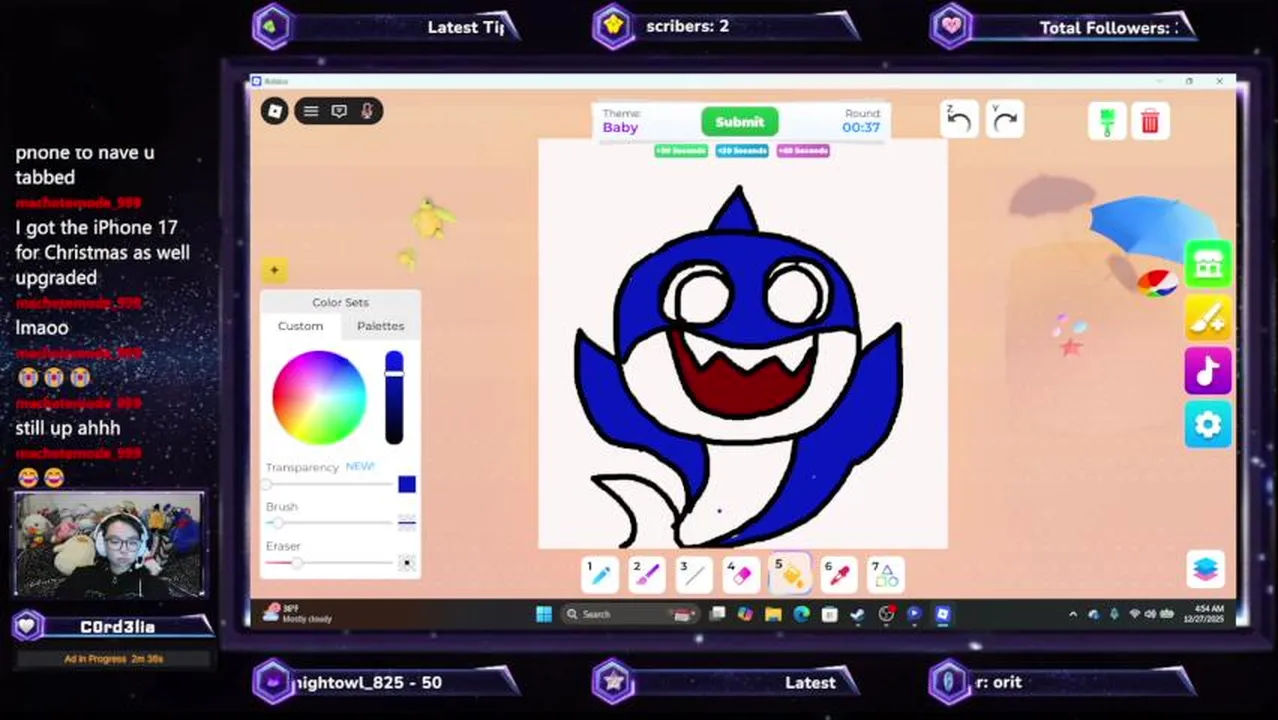The width and height of the screenshot is (1278, 720).
Task: Click the eraser size preview icon
Action: (406, 563)
